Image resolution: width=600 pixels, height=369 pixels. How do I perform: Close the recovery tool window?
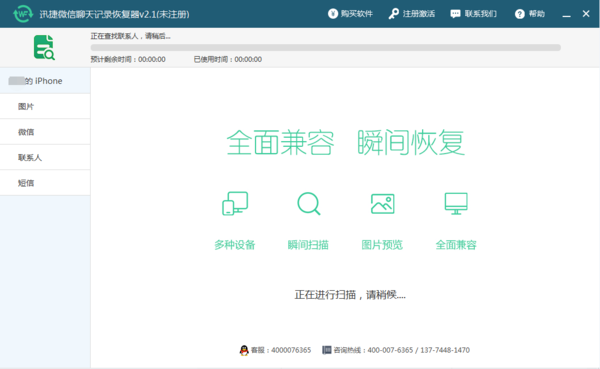586,14
